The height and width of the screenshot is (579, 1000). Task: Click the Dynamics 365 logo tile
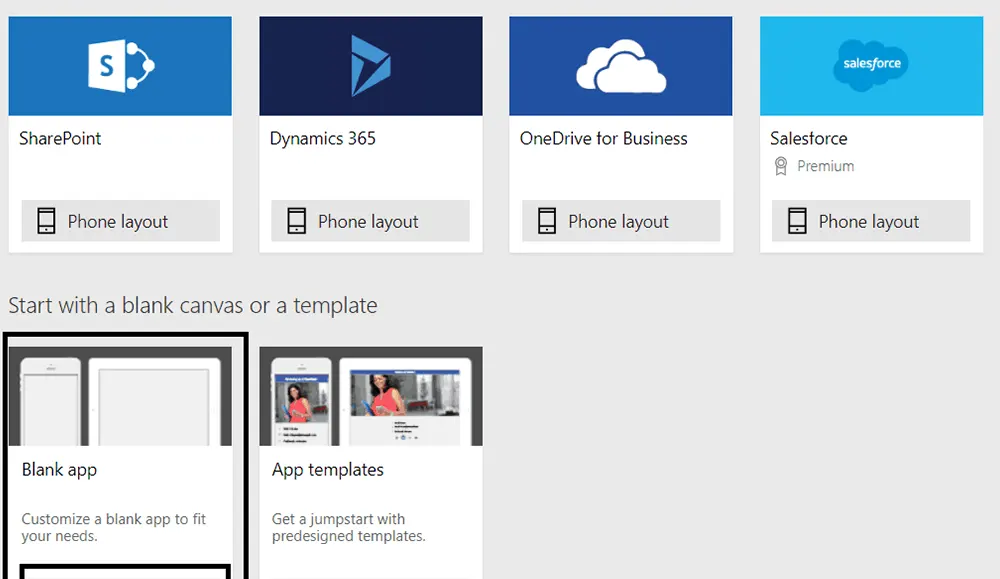371,66
